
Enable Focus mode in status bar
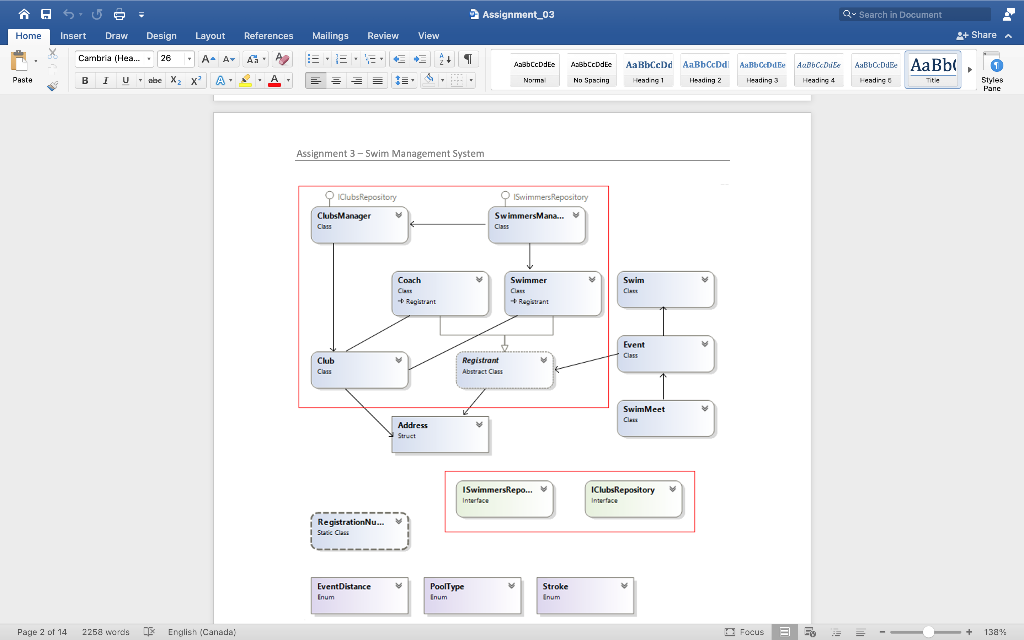pos(744,632)
